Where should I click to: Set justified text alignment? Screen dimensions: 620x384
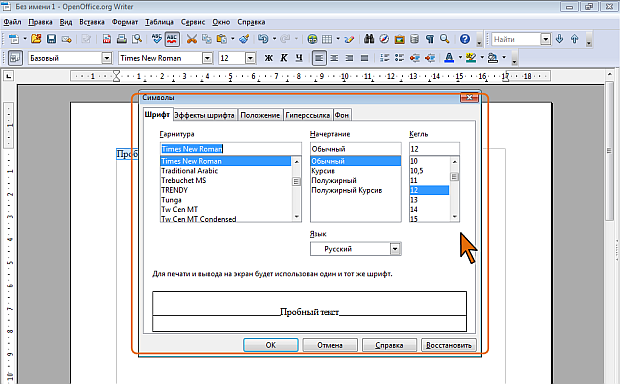[364, 58]
